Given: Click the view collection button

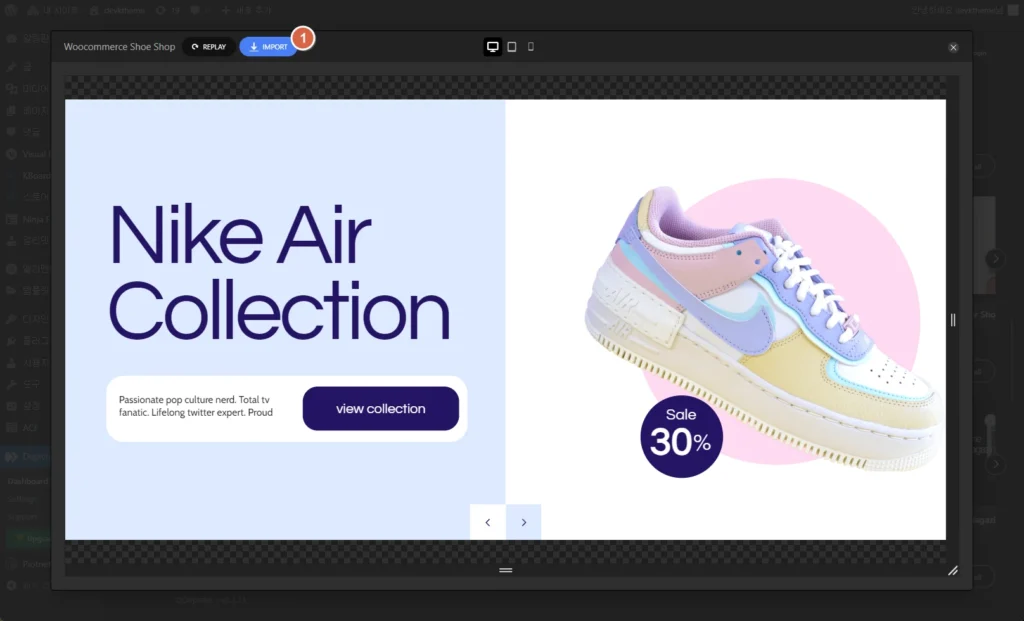Looking at the screenshot, I should tap(381, 409).
